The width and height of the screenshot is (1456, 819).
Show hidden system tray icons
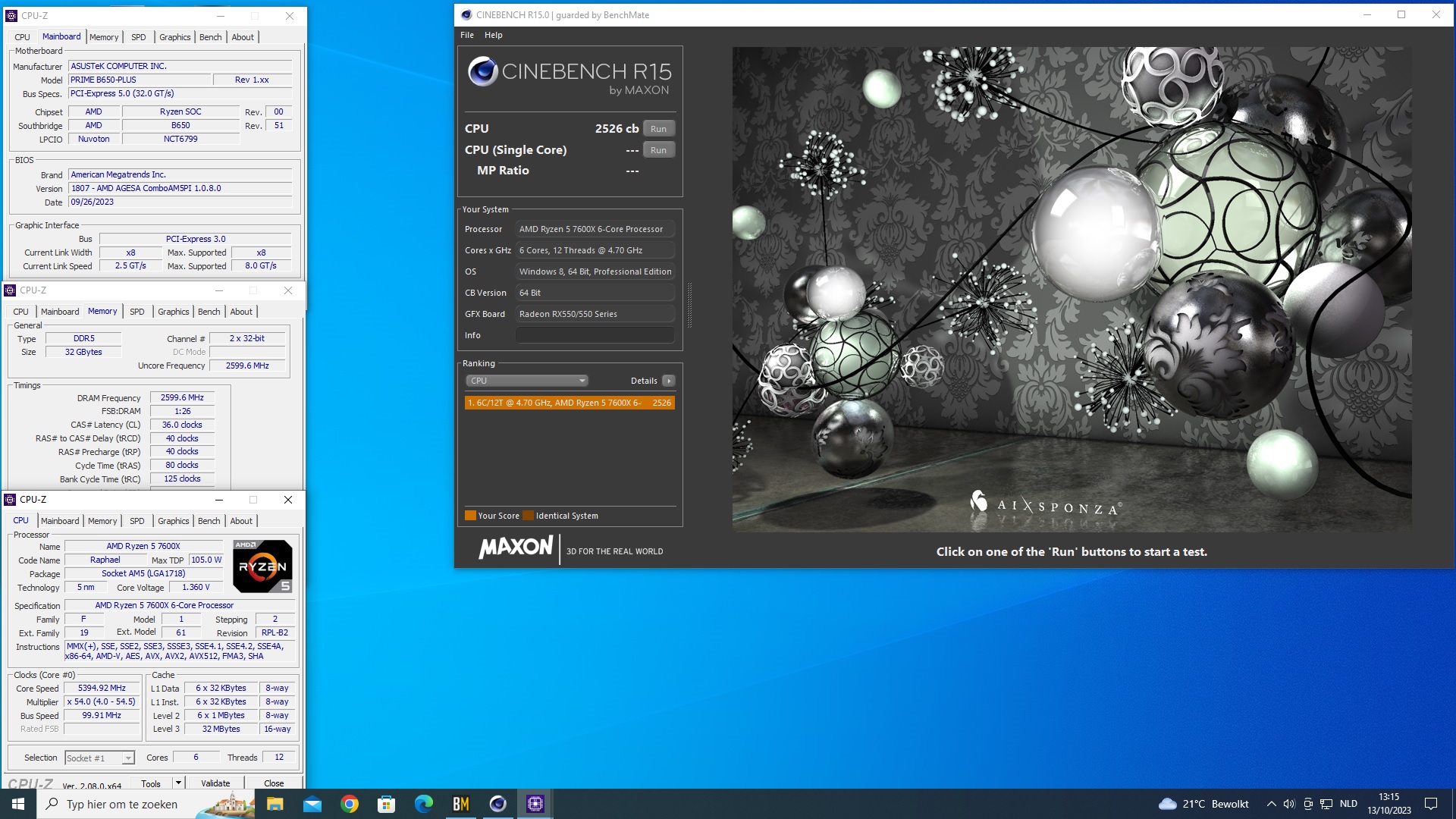click(x=1271, y=804)
